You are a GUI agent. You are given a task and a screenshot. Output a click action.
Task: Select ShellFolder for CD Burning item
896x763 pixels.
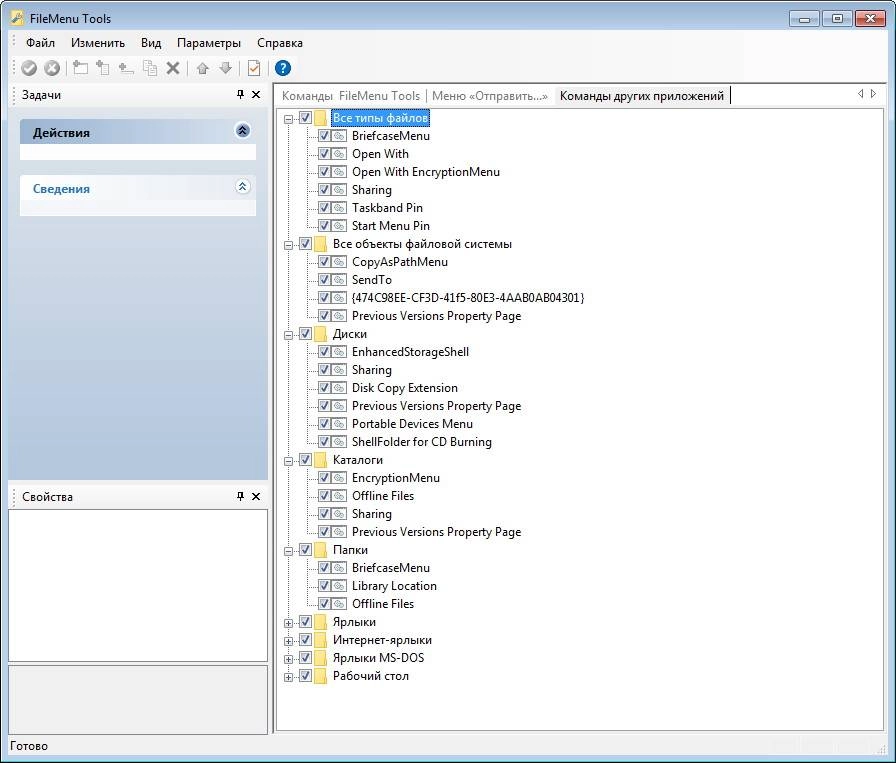(421, 442)
